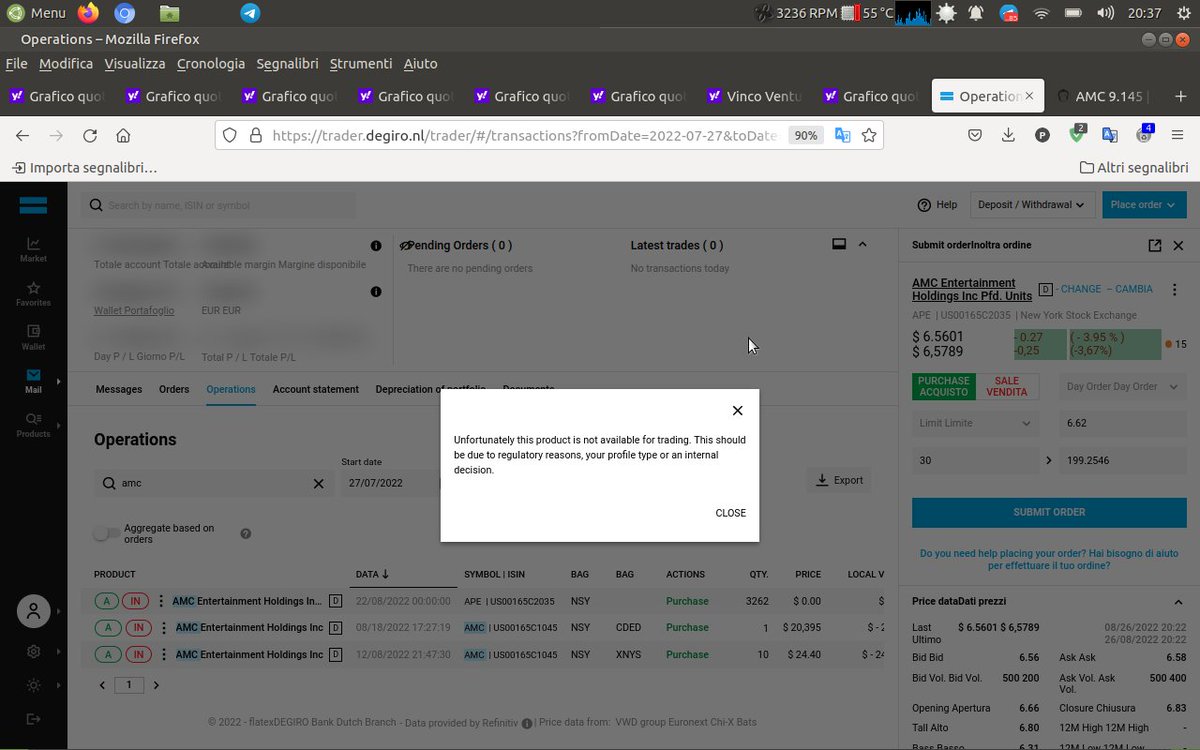
Task: Open Firefox downloads panel
Action: 1008,135
